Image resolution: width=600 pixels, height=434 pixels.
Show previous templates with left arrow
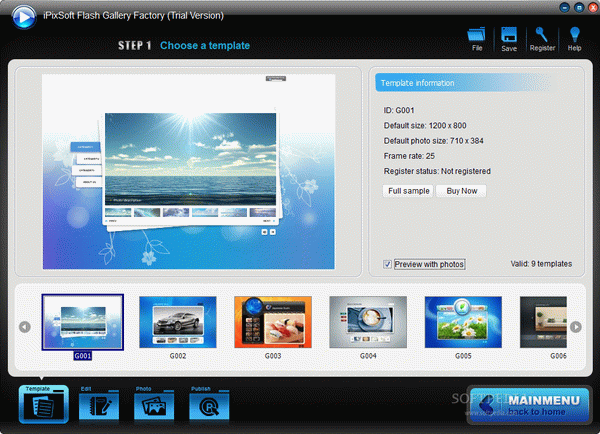point(25,327)
